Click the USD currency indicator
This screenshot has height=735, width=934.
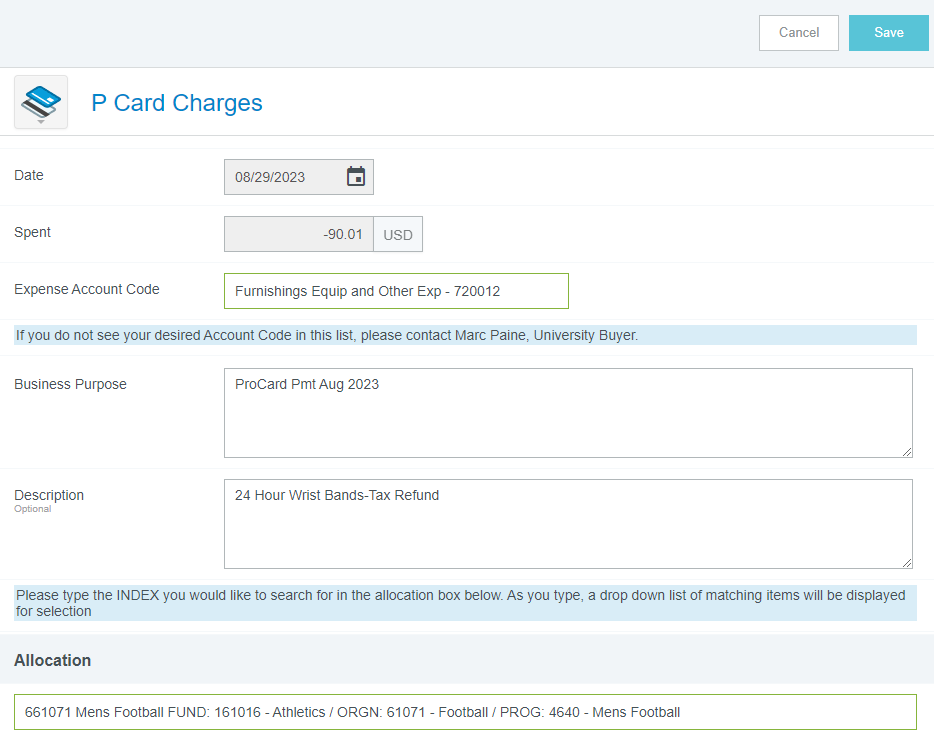pyautogui.click(x=398, y=235)
